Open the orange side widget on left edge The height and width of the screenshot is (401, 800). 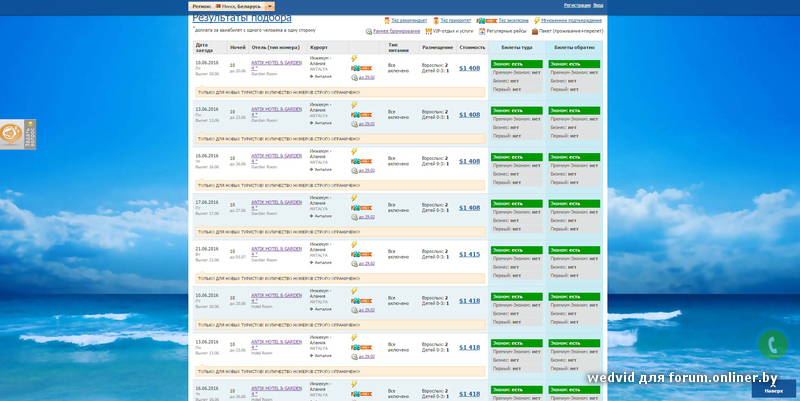pos(14,135)
